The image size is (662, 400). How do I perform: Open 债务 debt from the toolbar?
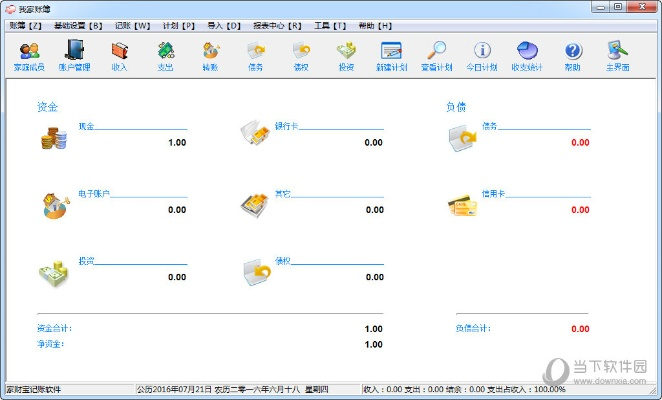[x=256, y=56]
